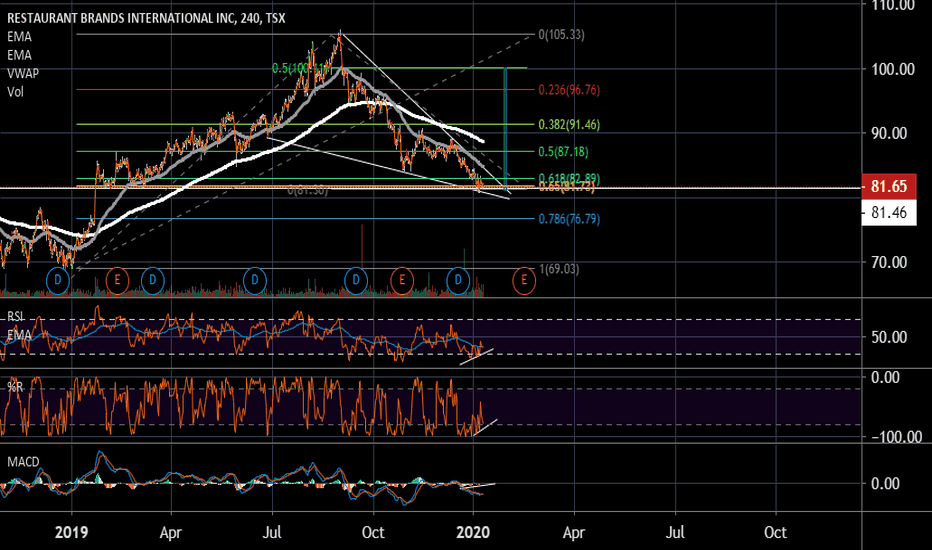Select the Fibonacci 0.382(91.46) level label

click(569, 125)
